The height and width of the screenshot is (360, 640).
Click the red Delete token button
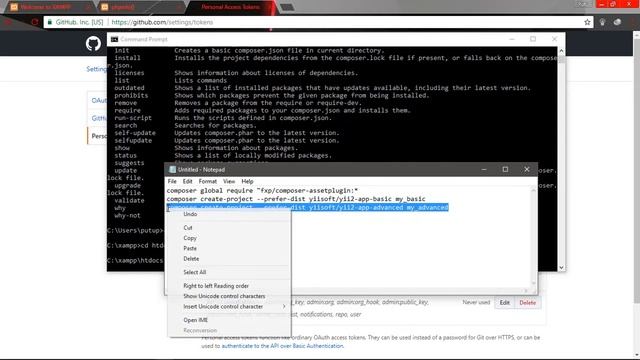(527, 303)
